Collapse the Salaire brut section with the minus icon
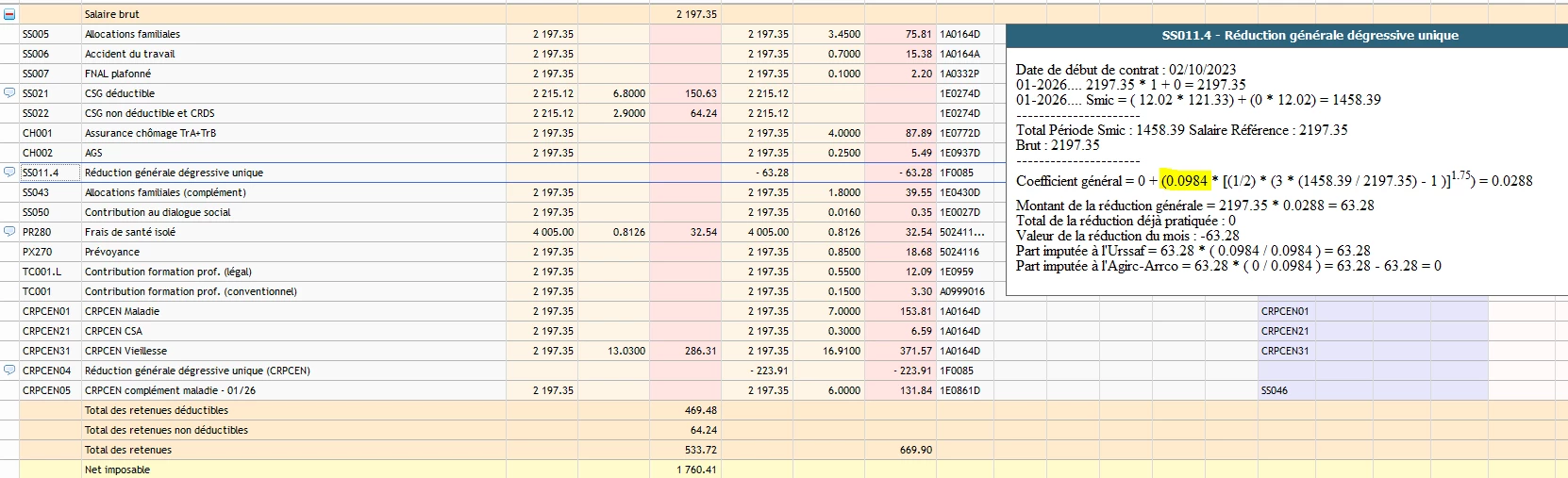This screenshot has height=478, width=1568. [9, 14]
